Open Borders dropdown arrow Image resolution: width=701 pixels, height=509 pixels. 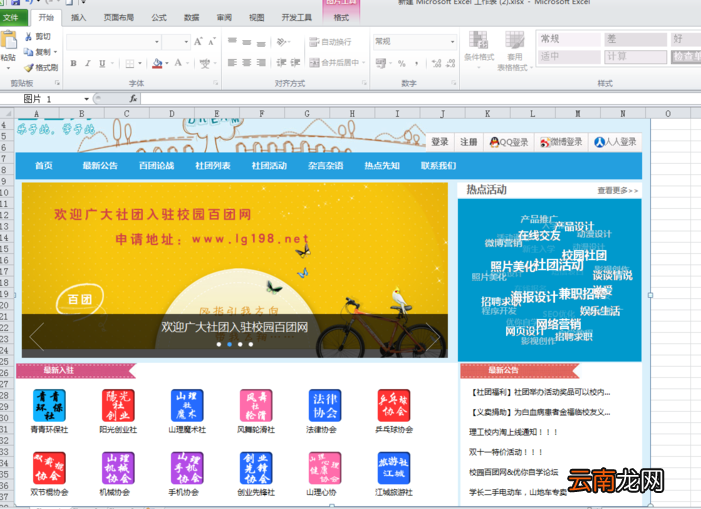[139, 63]
